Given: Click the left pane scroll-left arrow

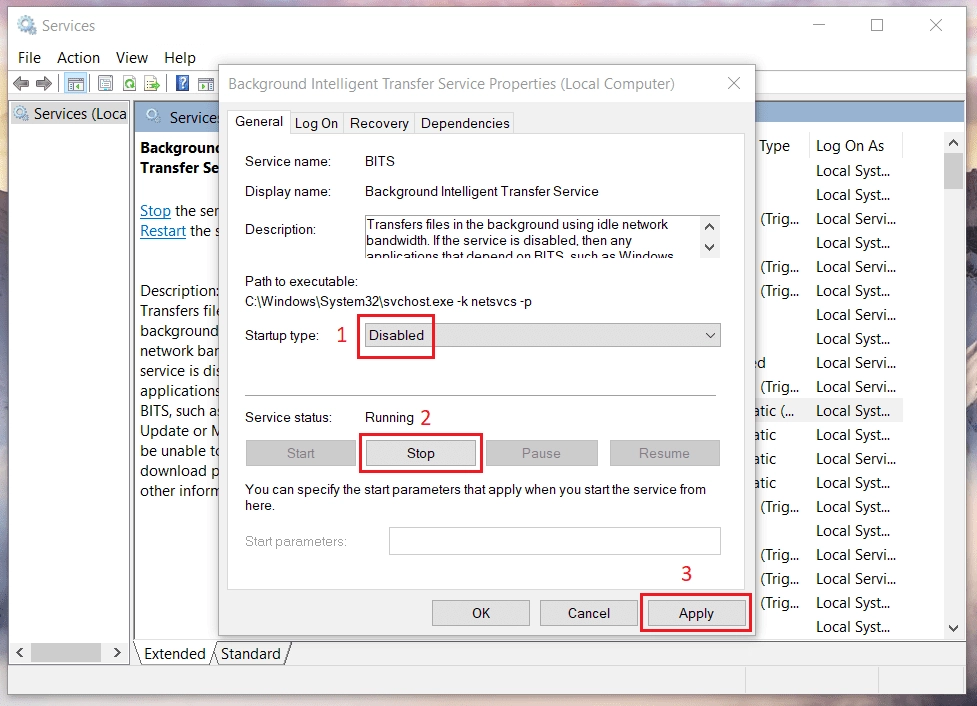Looking at the screenshot, I should click(20, 652).
